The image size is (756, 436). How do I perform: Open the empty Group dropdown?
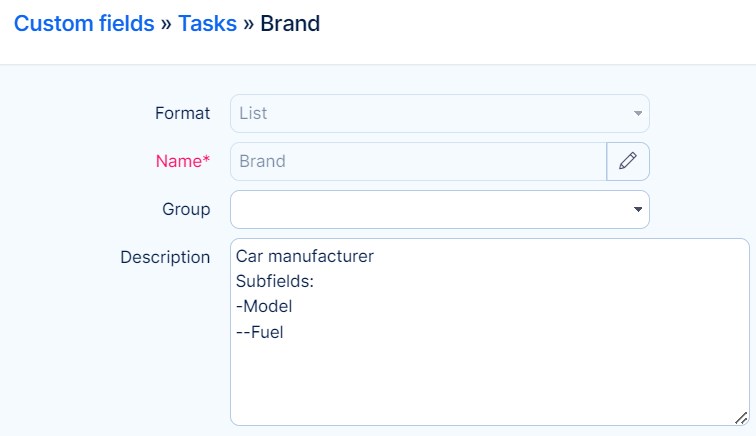click(430, 209)
